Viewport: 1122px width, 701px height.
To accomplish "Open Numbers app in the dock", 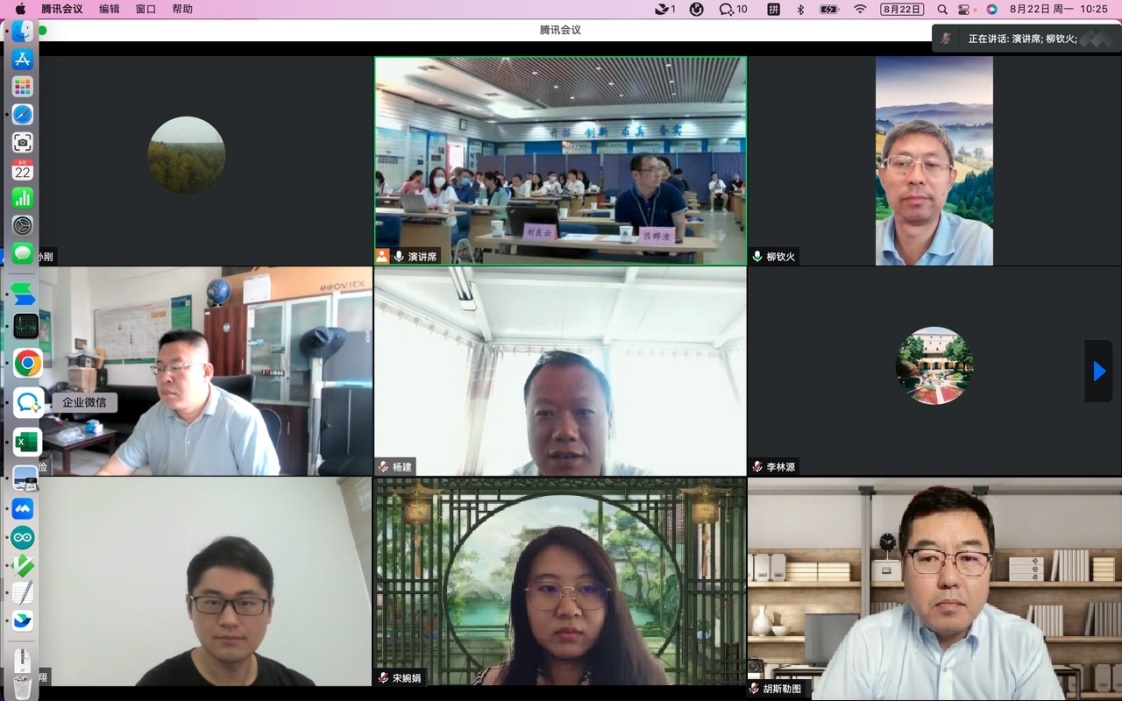I will tap(23, 198).
